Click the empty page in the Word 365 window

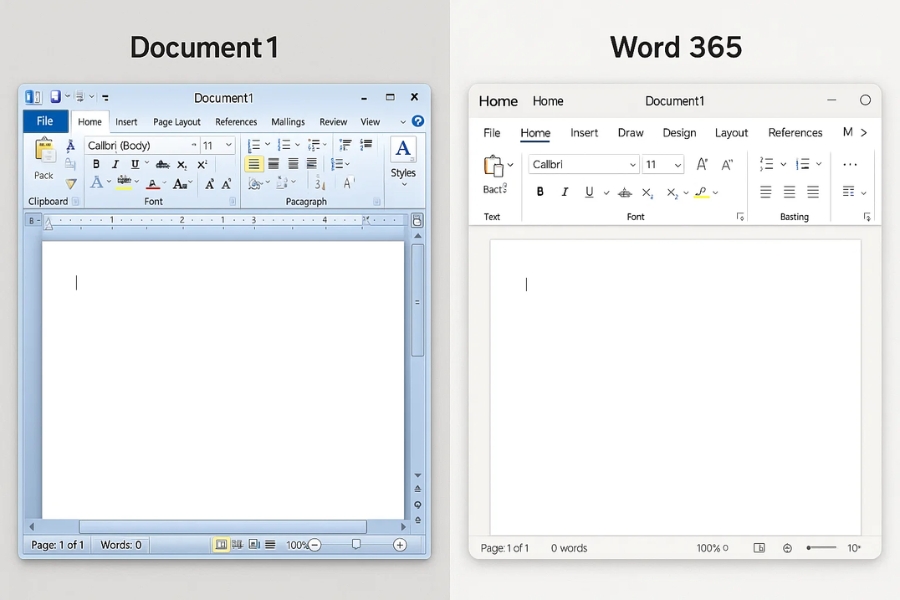[x=675, y=387]
